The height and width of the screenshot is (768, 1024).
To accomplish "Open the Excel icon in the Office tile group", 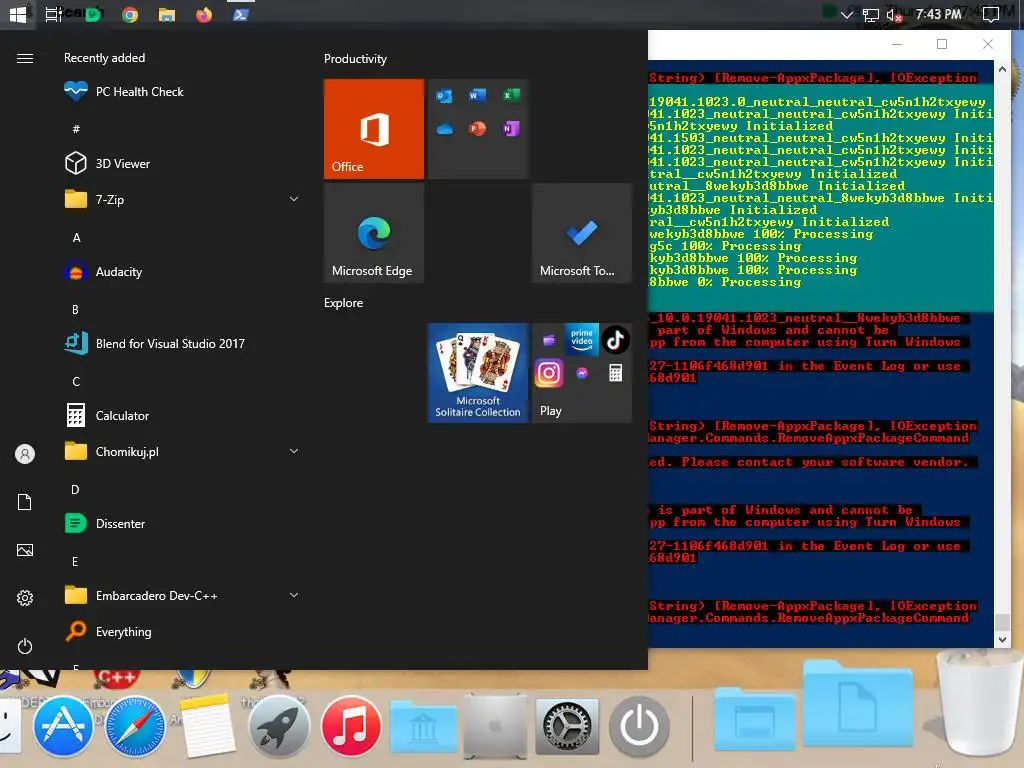I will [511, 95].
